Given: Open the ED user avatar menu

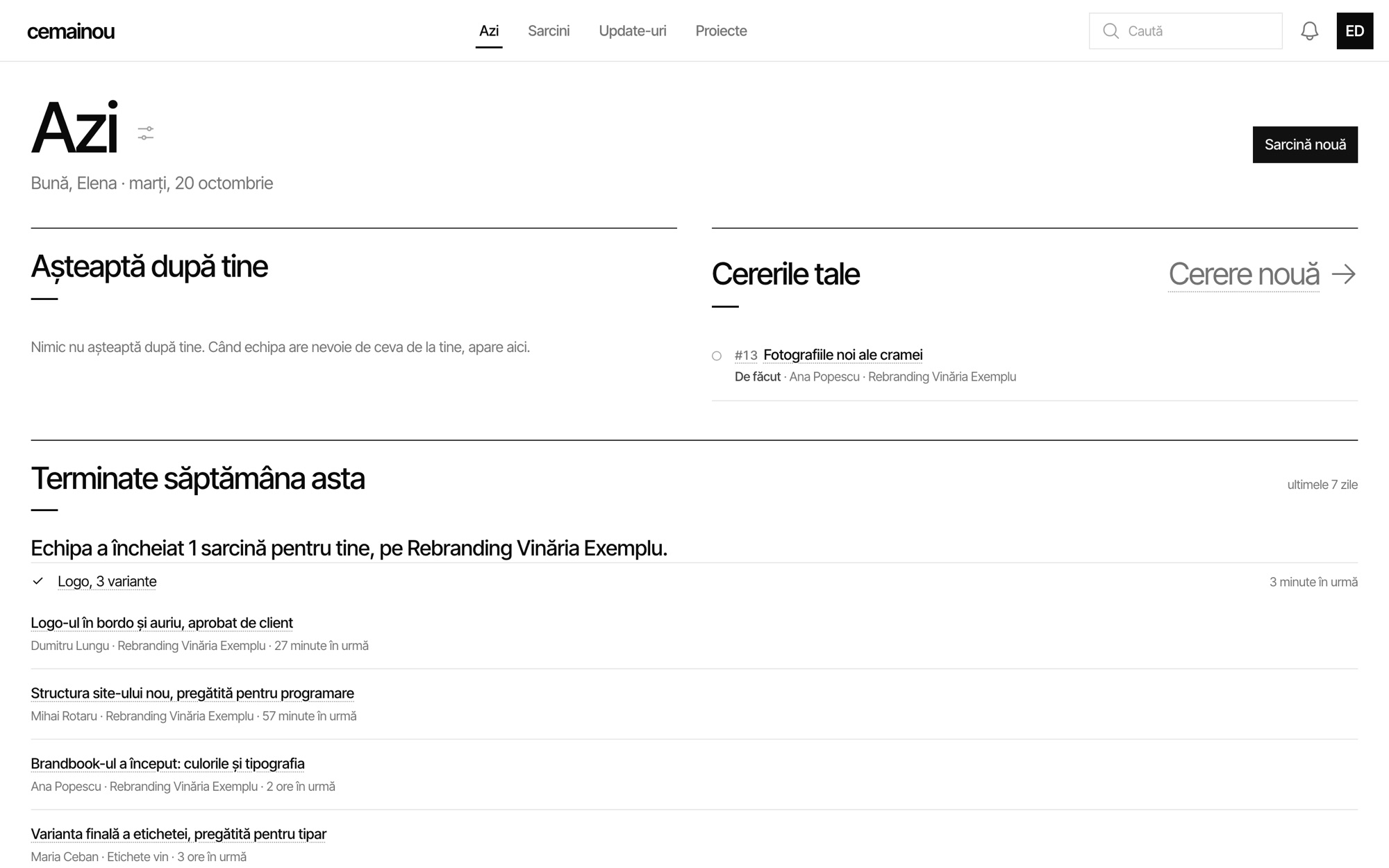Looking at the screenshot, I should [1354, 31].
